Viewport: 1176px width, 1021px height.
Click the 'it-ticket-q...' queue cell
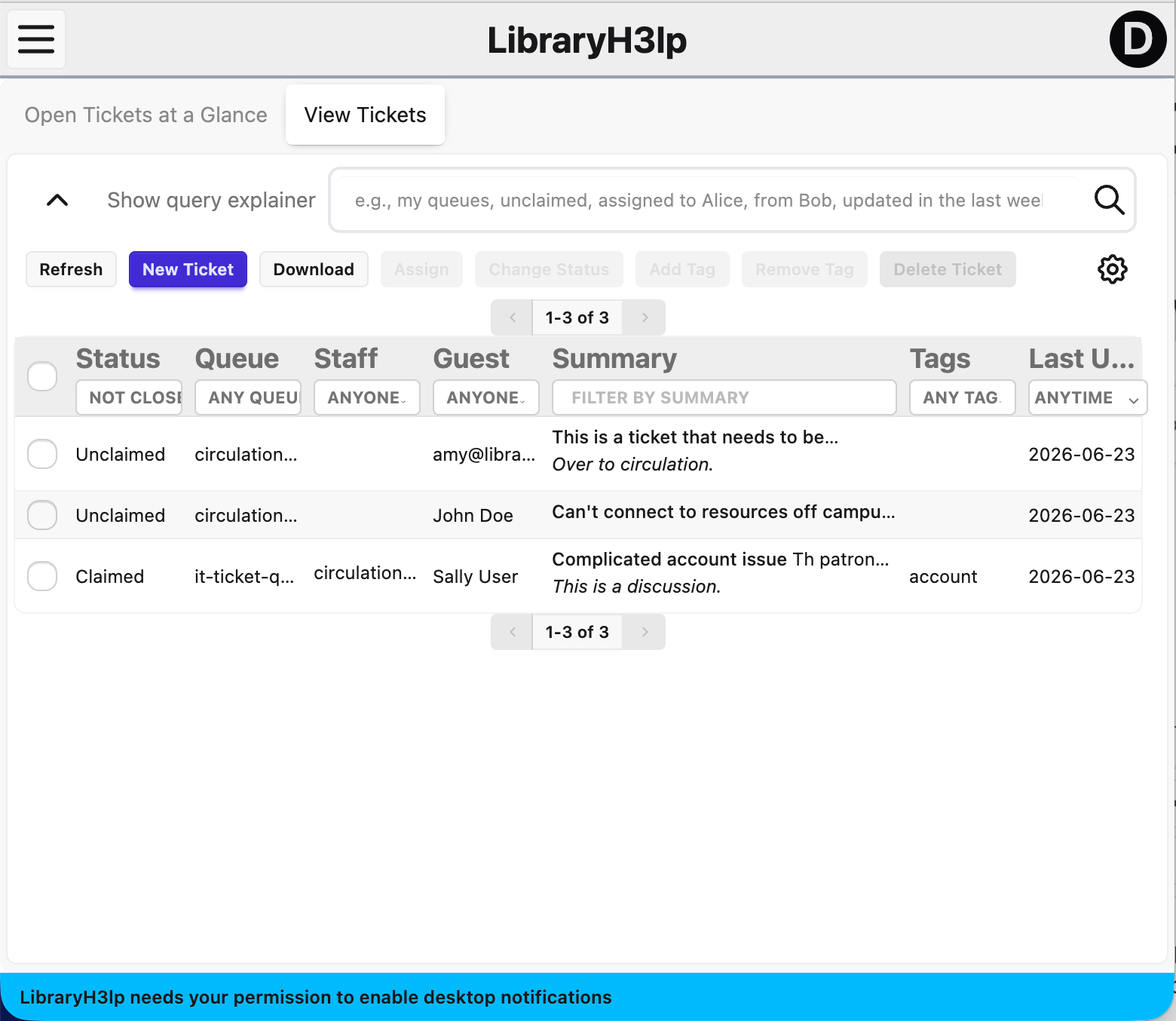pos(244,576)
